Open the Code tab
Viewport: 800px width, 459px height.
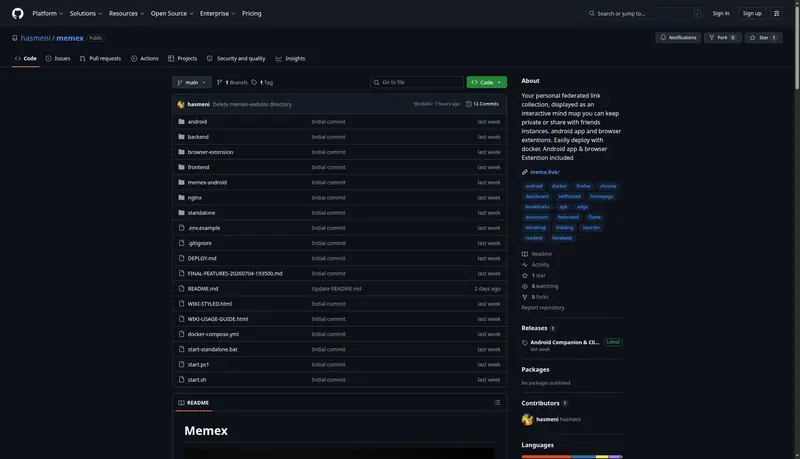26,59
